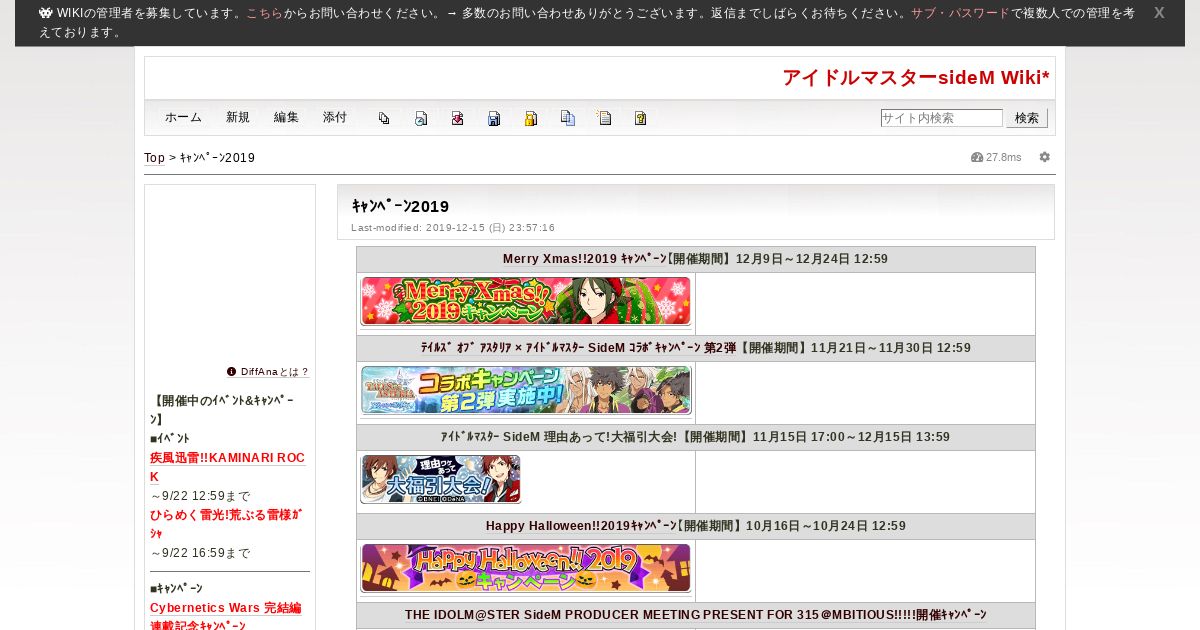Click the 27.8ms page load time

tap(1004, 158)
